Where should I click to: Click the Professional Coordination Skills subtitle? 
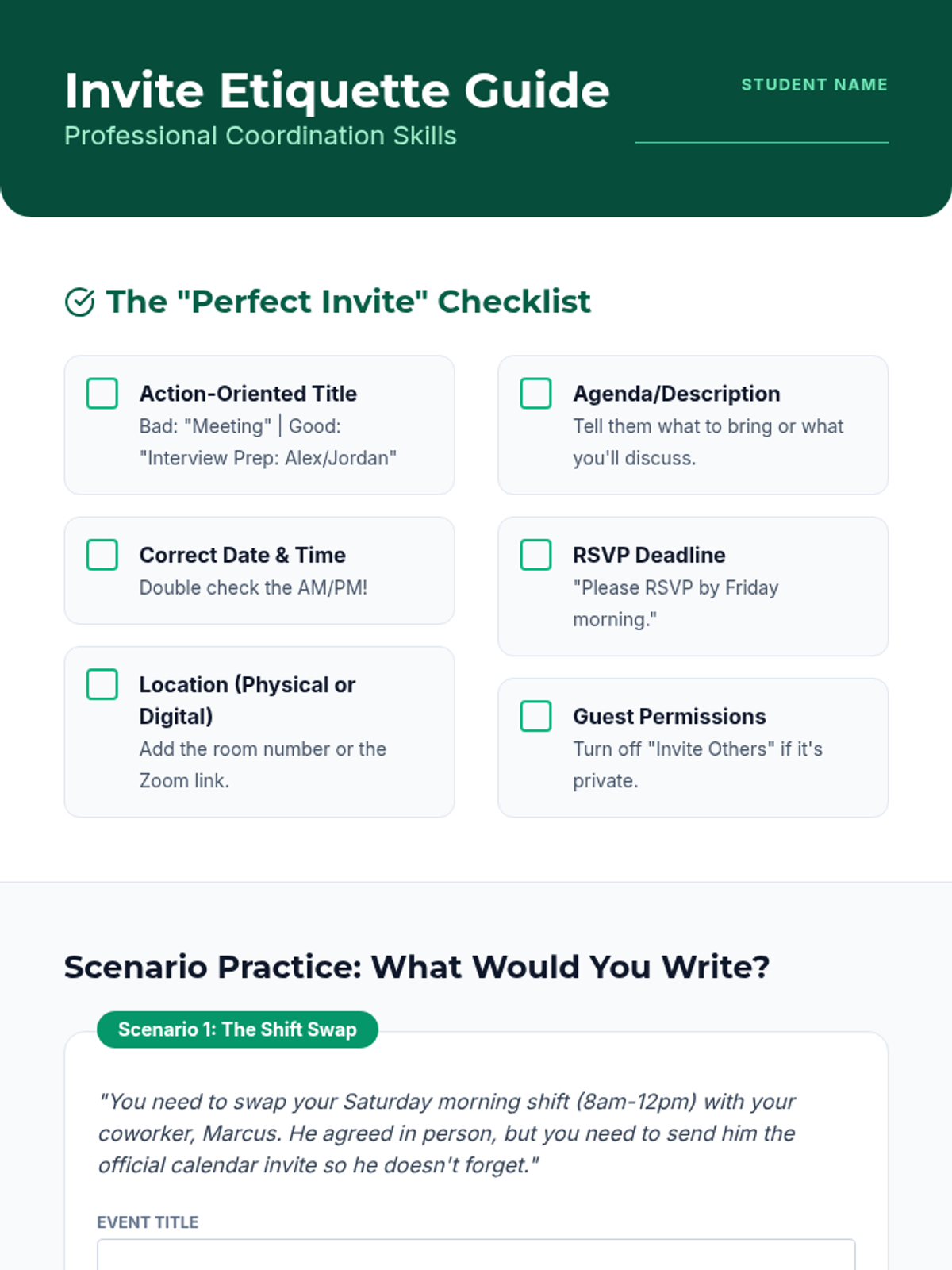pyautogui.click(x=260, y=136)
